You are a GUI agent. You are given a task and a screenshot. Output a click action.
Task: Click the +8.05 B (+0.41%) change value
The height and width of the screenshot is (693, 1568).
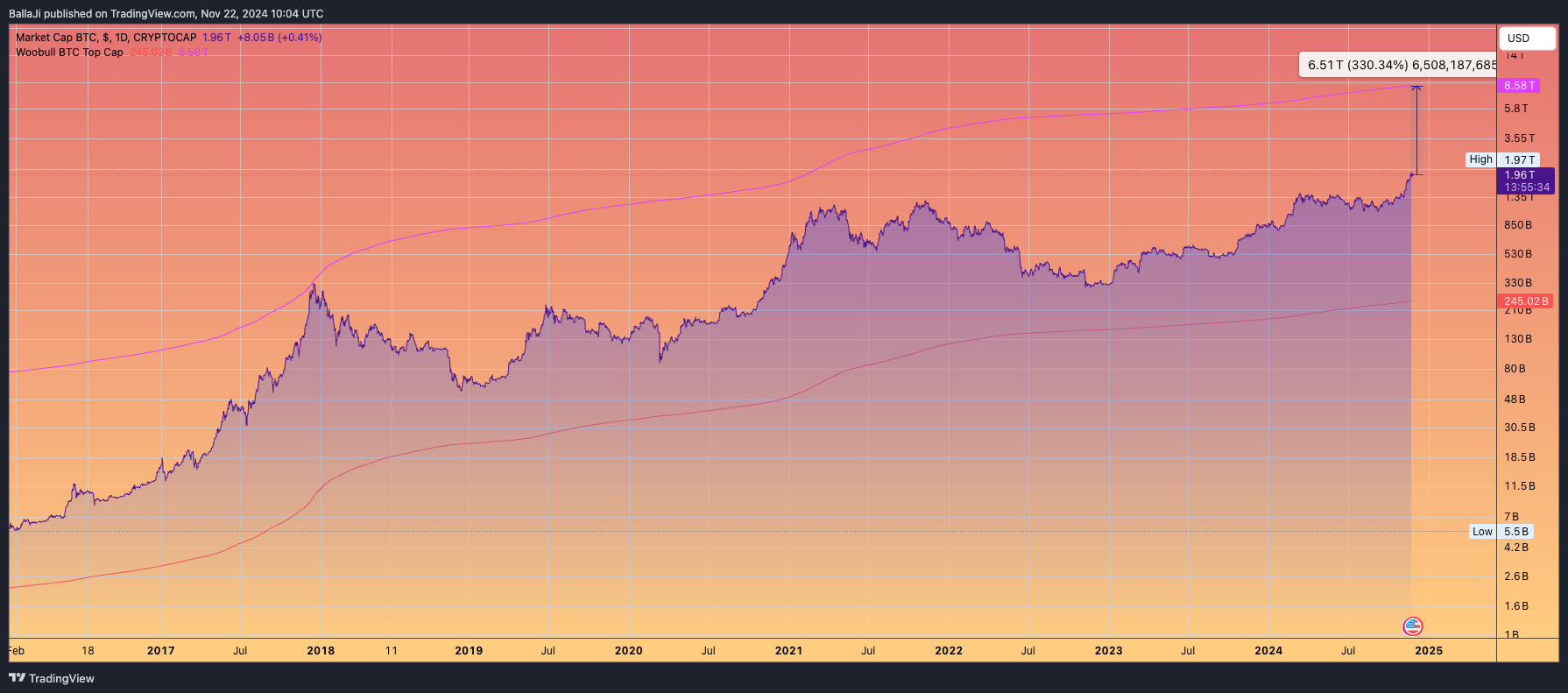pyautogui.click(x=279, y=38)
